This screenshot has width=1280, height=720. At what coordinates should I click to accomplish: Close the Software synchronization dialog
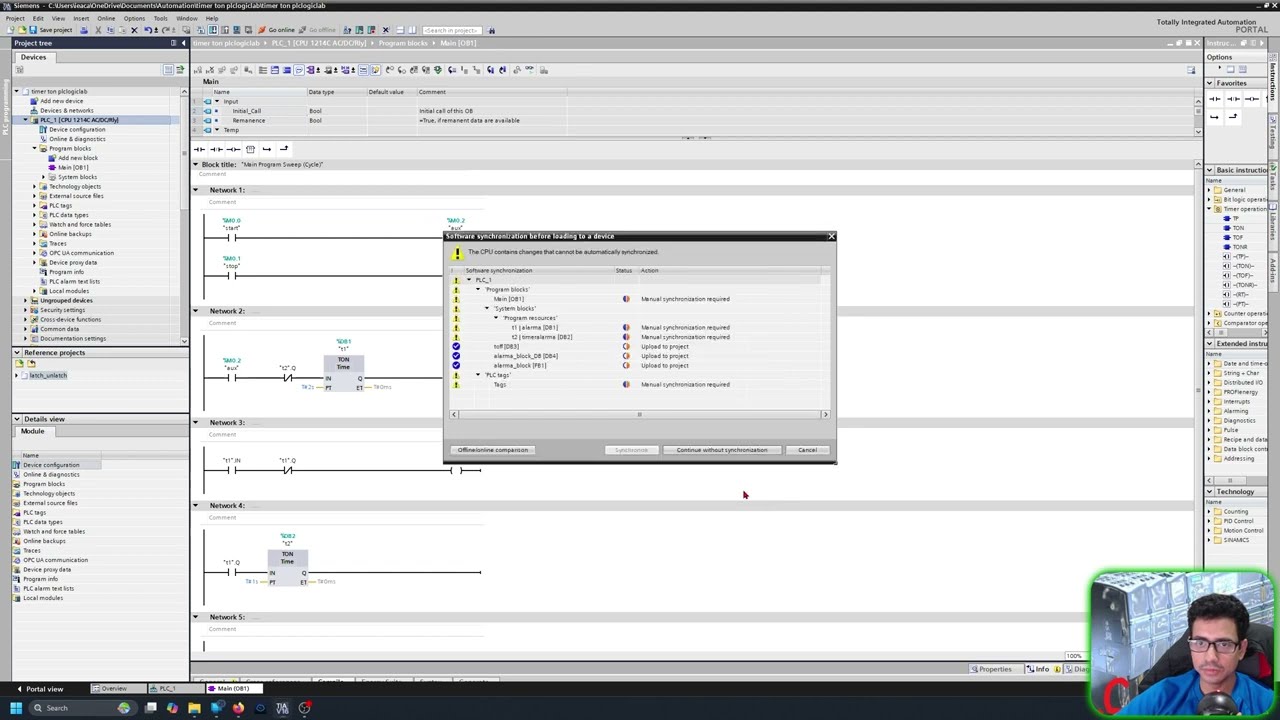coord(830,237)
